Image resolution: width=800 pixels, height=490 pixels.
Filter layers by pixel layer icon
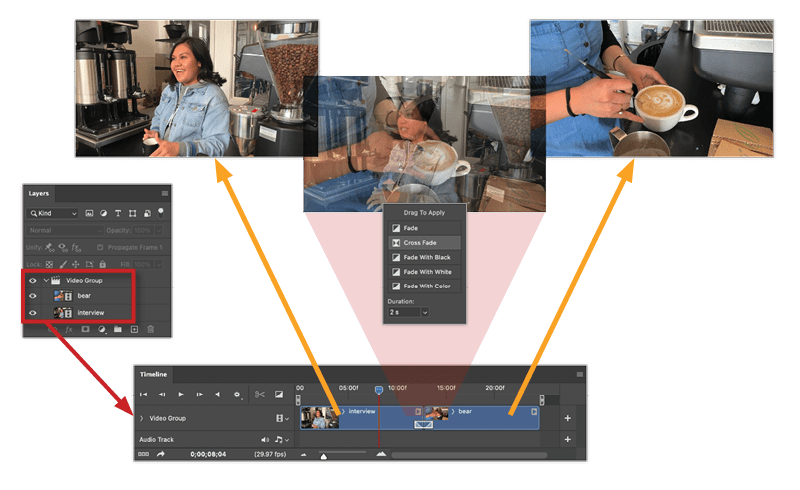89,213
